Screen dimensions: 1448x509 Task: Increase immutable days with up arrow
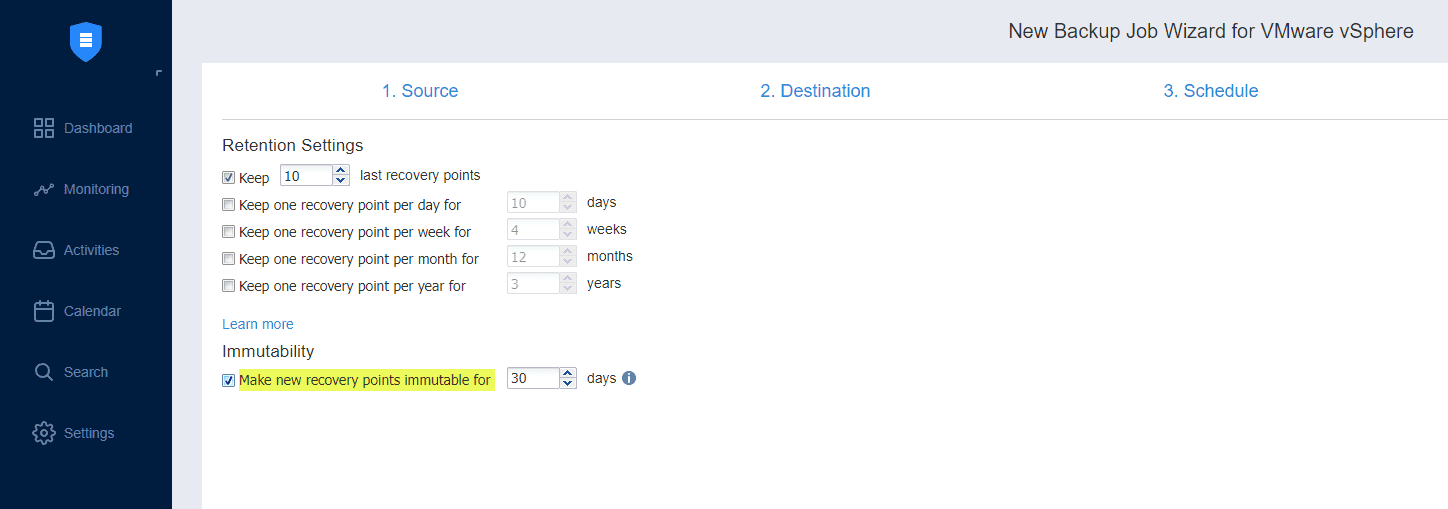pos(568,373)
